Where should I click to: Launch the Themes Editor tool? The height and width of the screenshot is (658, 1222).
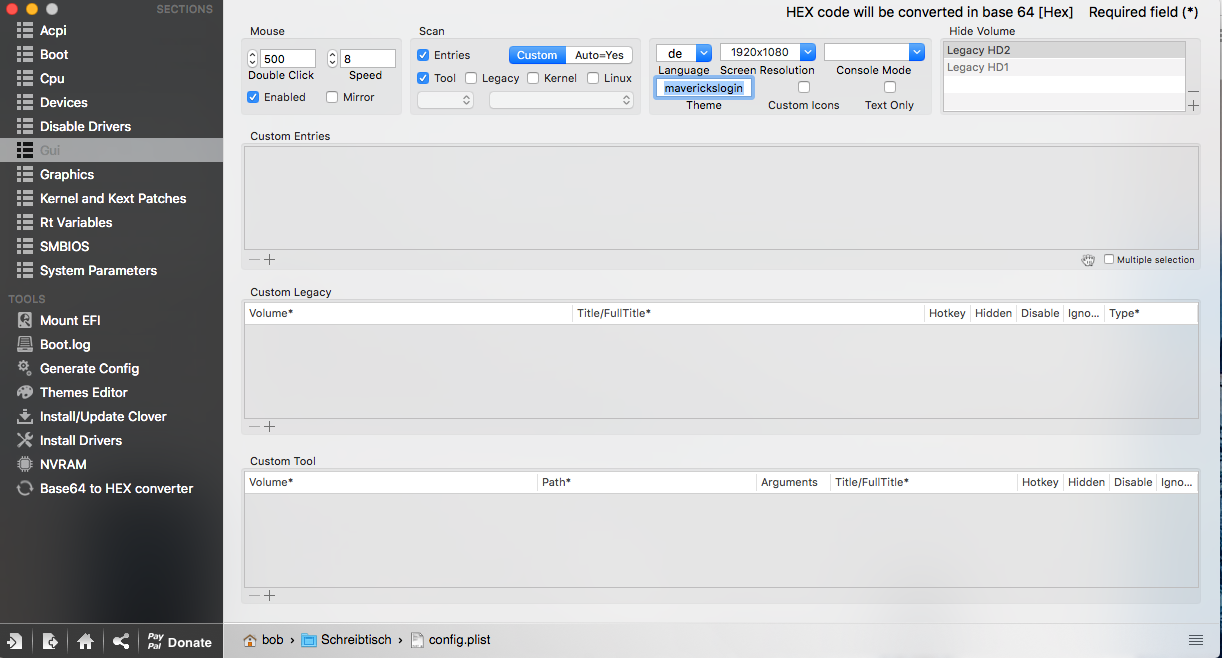83,392
